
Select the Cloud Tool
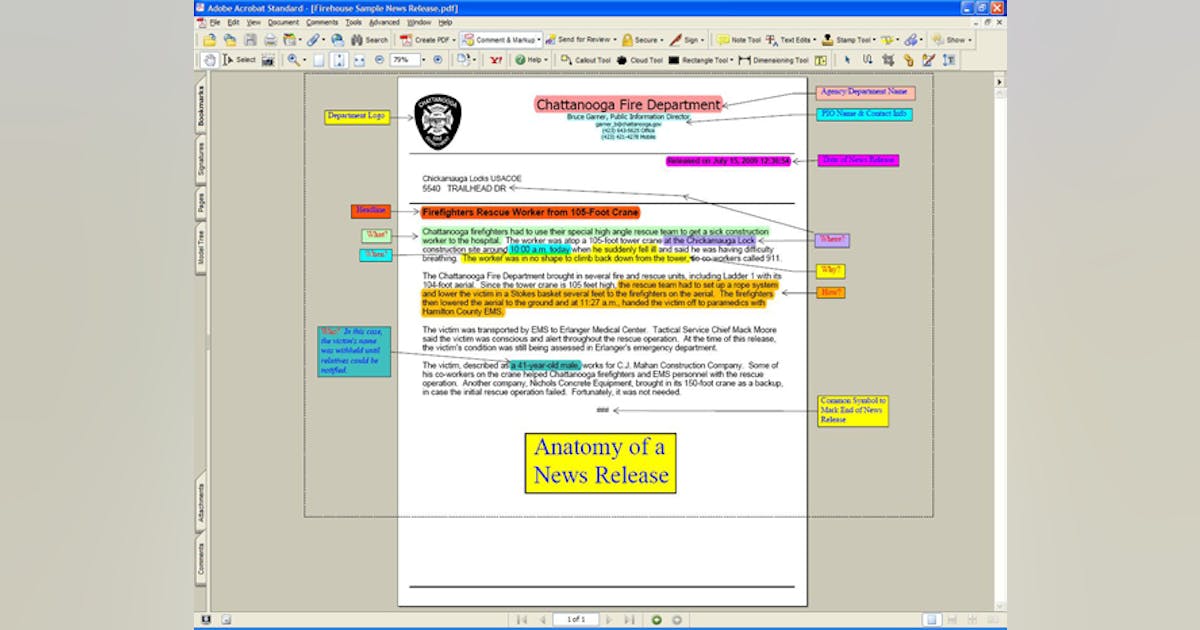(x=640, y=60)
